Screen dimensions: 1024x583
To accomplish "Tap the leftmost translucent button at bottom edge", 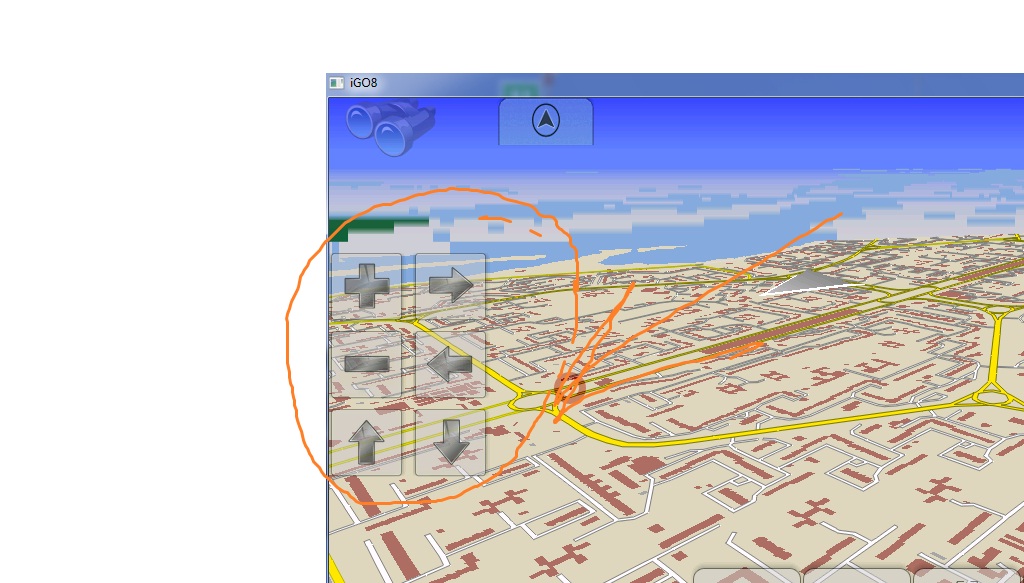I will click(x=746, y=575).
